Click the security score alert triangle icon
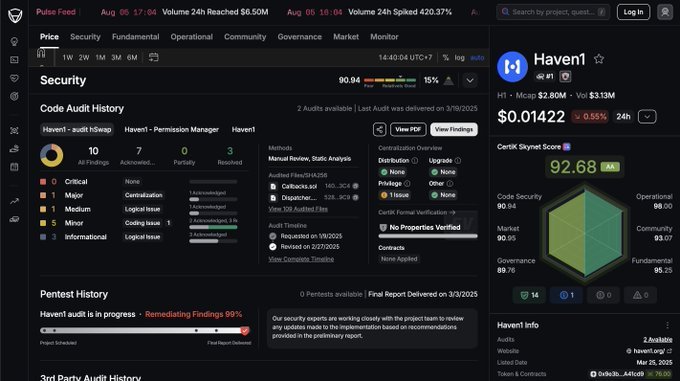 tap(448, 81)
